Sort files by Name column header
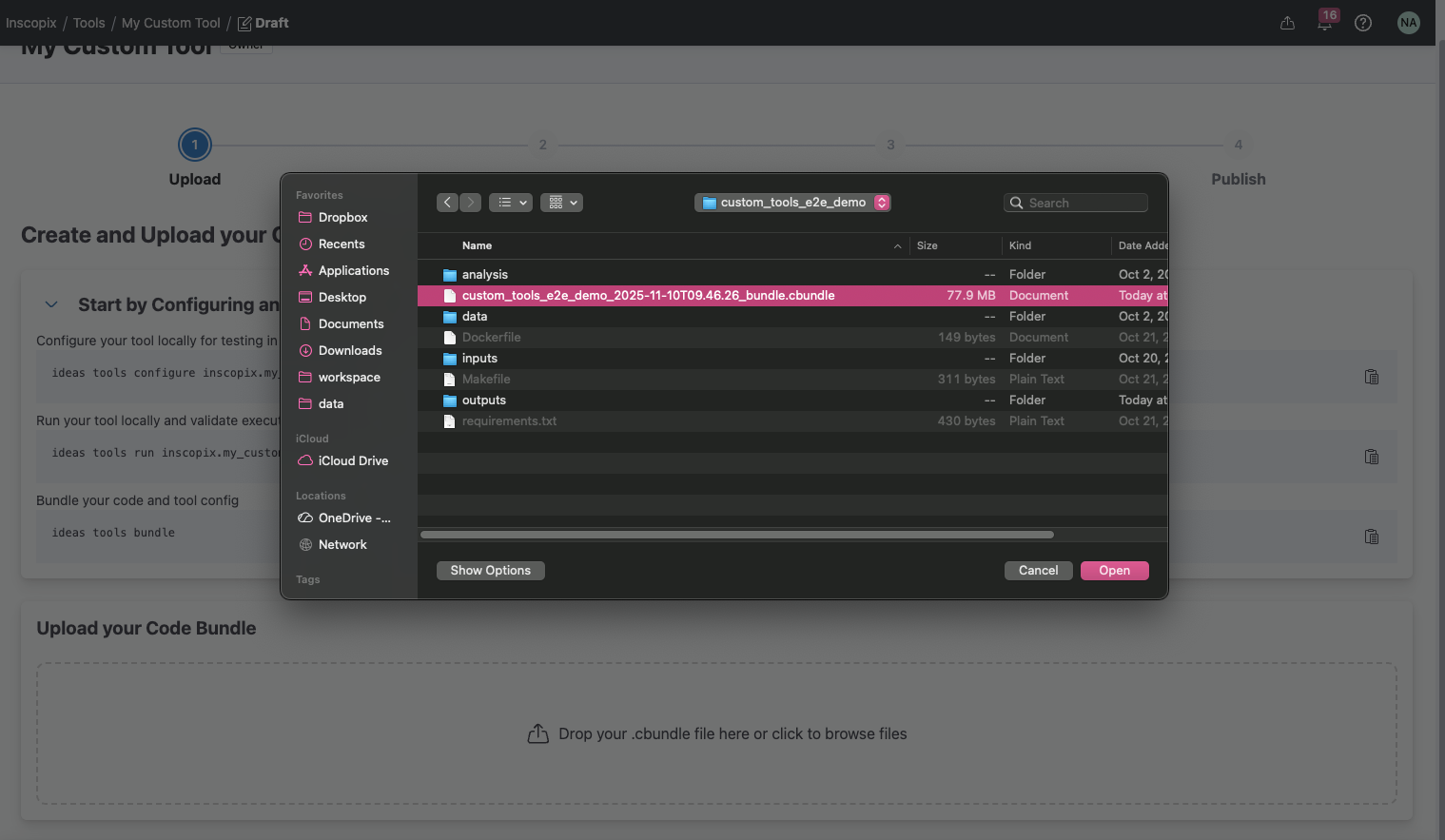 tap(478, 245)
